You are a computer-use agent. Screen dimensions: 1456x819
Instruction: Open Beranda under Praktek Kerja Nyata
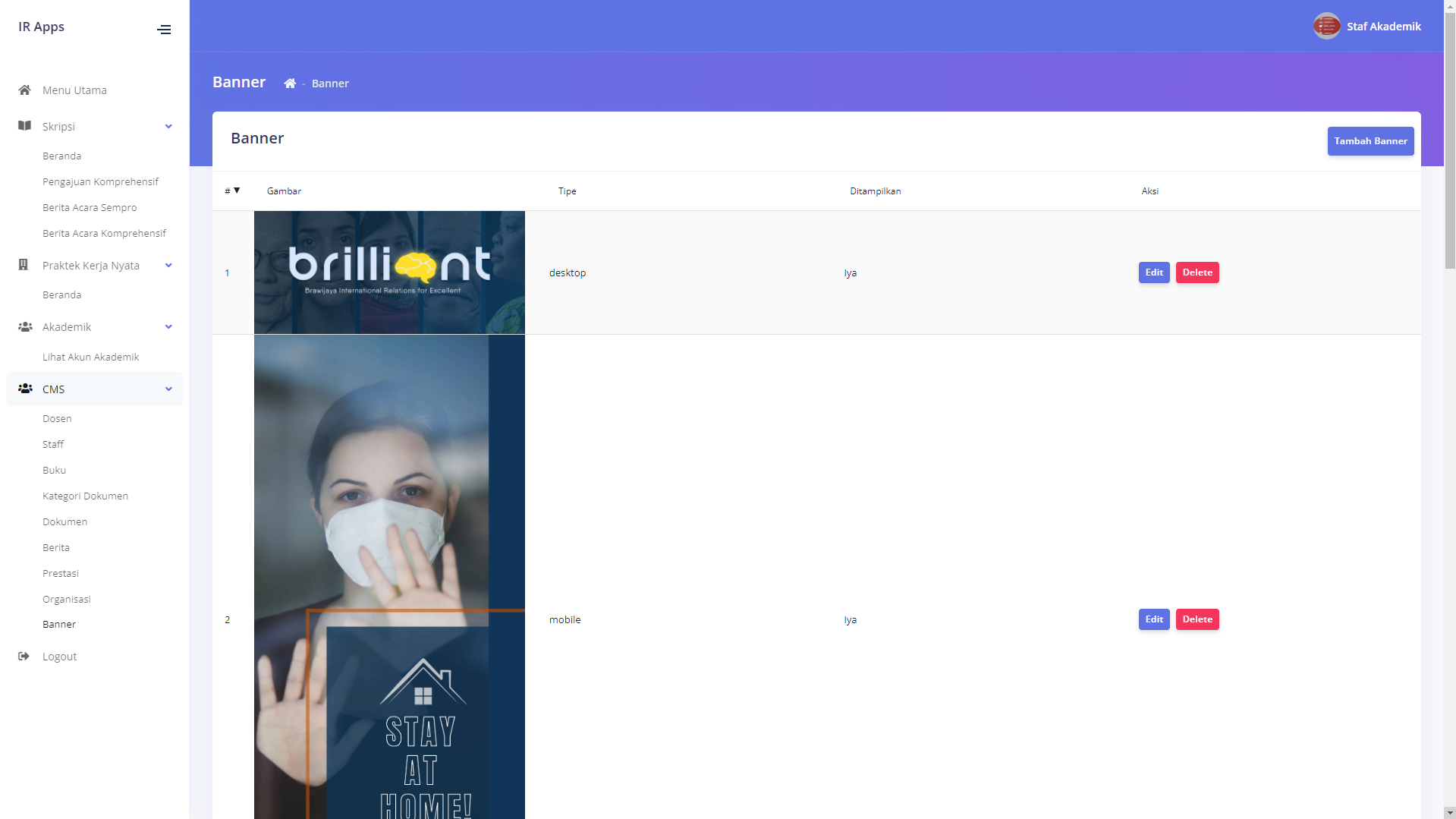[61, 295]
